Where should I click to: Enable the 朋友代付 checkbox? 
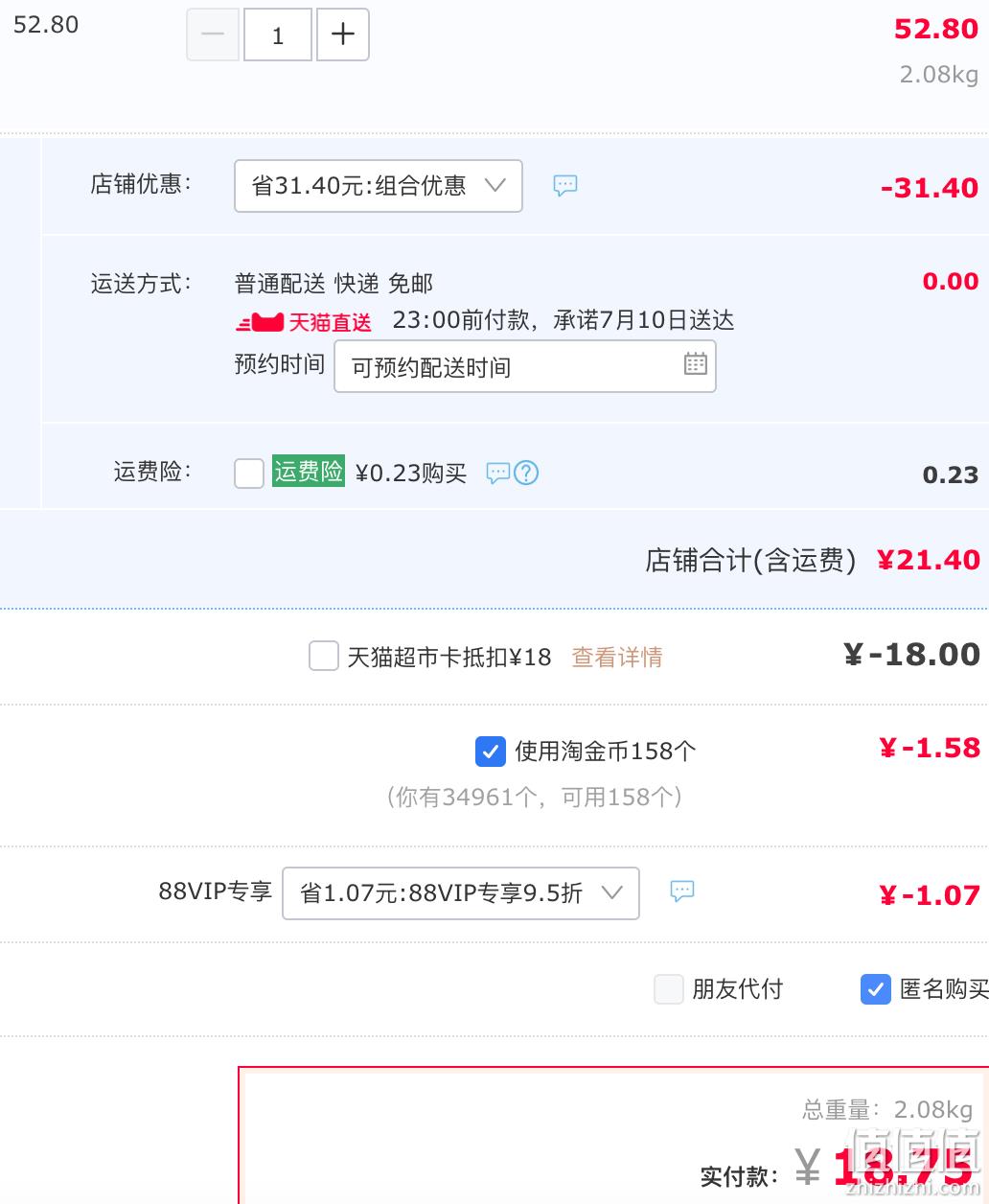(x=669, y=989)
